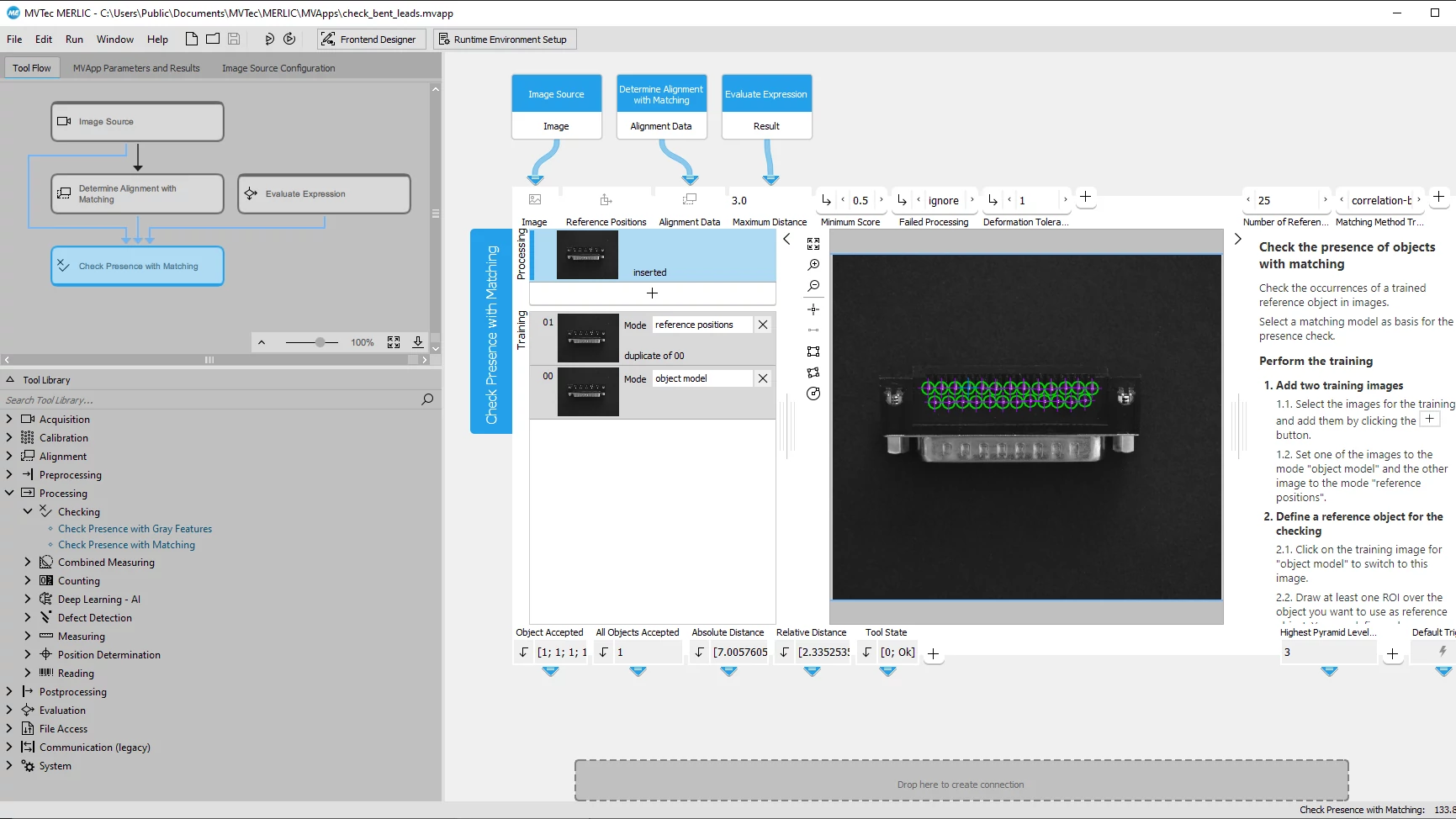Select the inserted processing image thumbnail
1456x819 pixels.
(587, 255)
